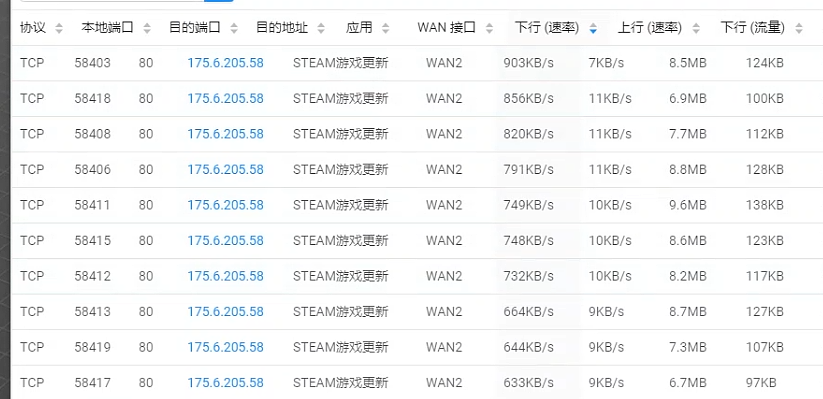
Task: Click the 下行 (流量) column header
Action: point(753,27)
